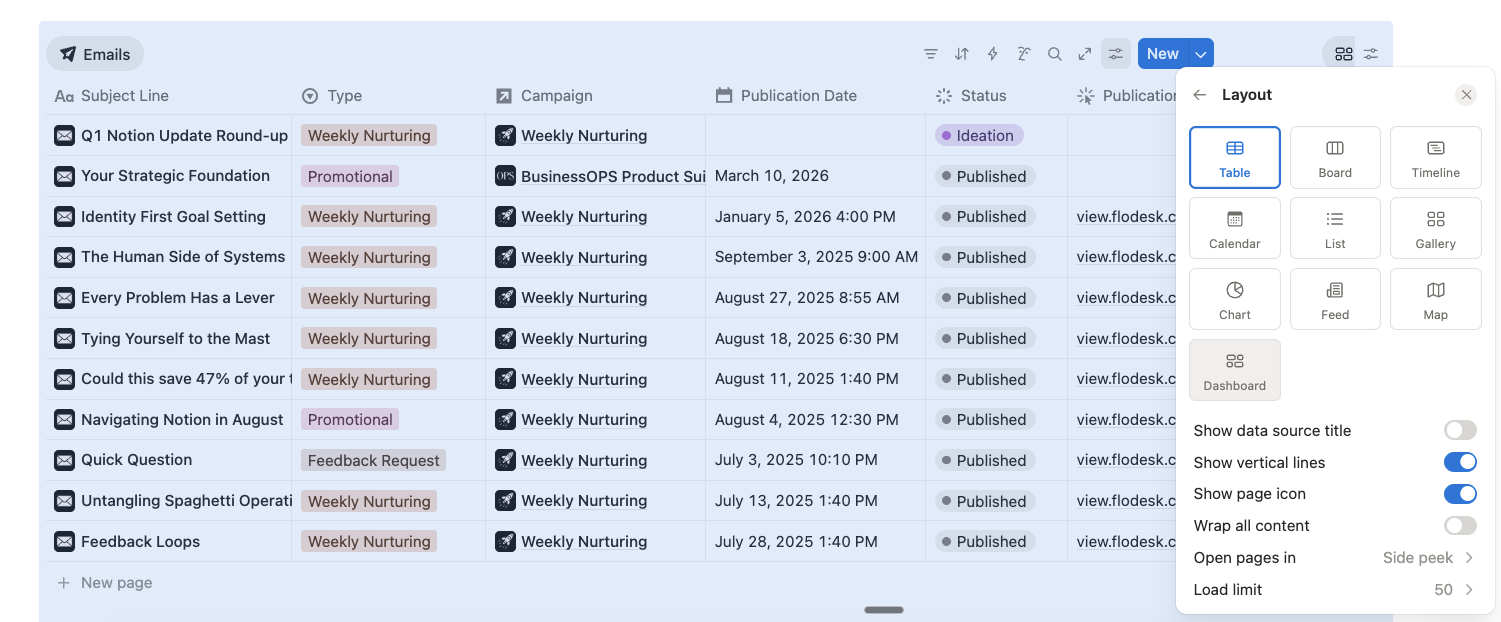The height and width of the screenshot is (622, 1501).
Task: Click the search icon in the database toolbar
Action: (x=1055, y=53)
